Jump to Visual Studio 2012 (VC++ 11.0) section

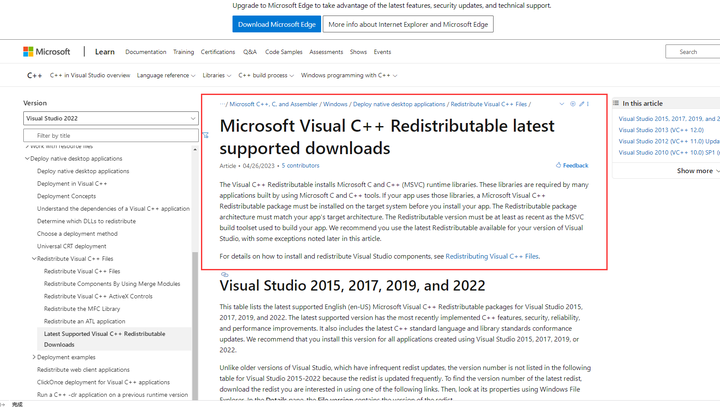point(669,141)
